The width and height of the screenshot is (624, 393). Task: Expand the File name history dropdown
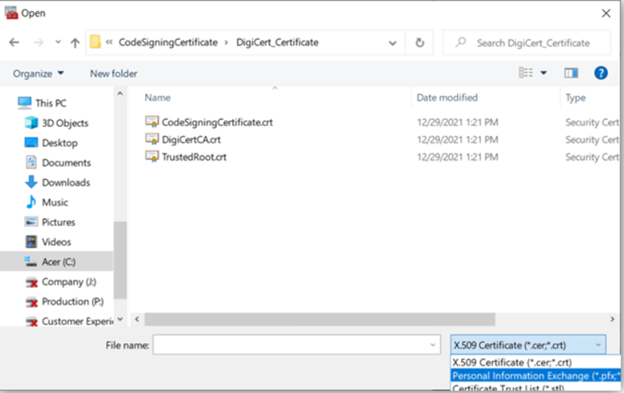(x=433, y=345)
